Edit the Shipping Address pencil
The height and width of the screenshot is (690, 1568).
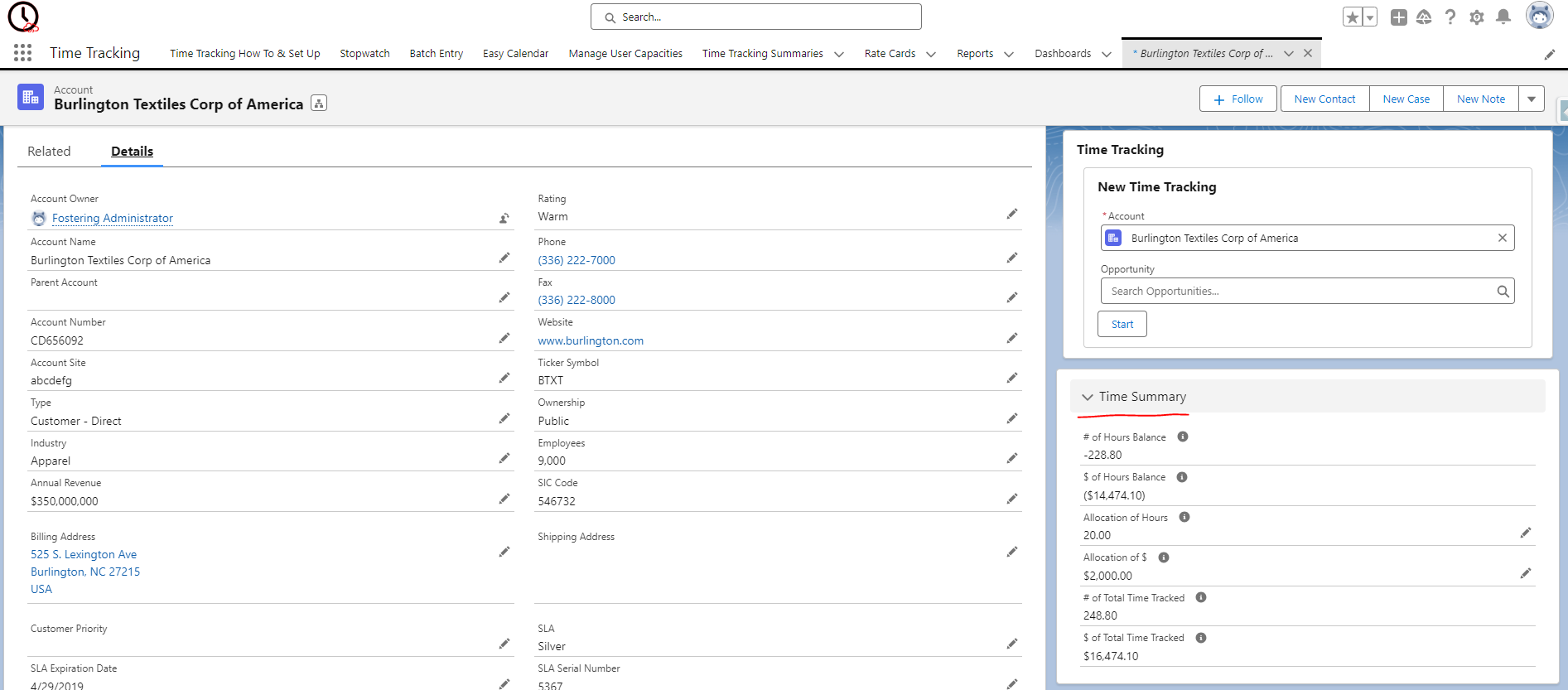click(x=1011, y=552)
